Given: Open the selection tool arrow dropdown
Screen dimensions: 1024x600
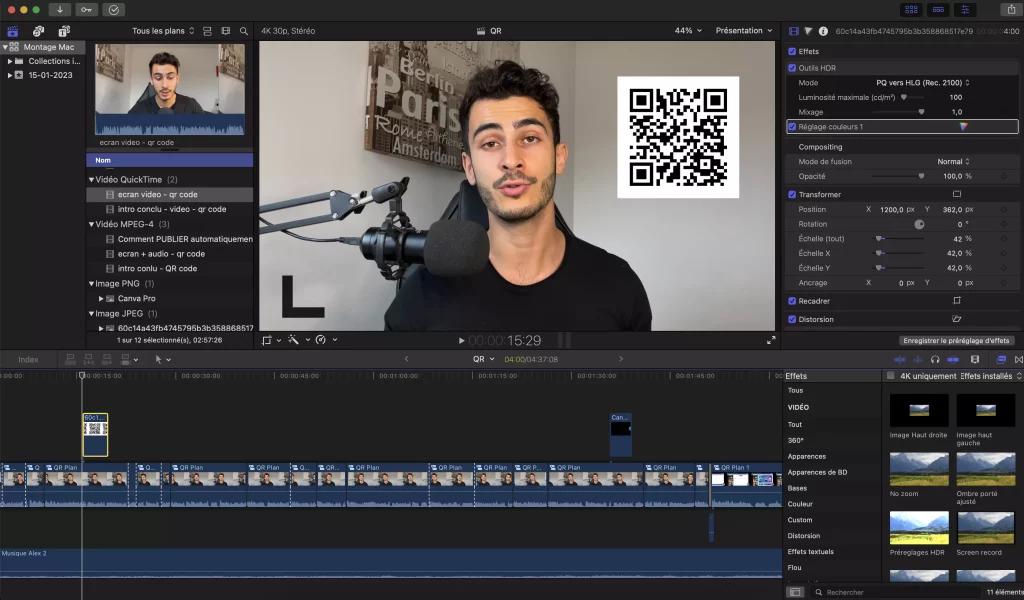Looking at the screenshot, I should point(161,359).
